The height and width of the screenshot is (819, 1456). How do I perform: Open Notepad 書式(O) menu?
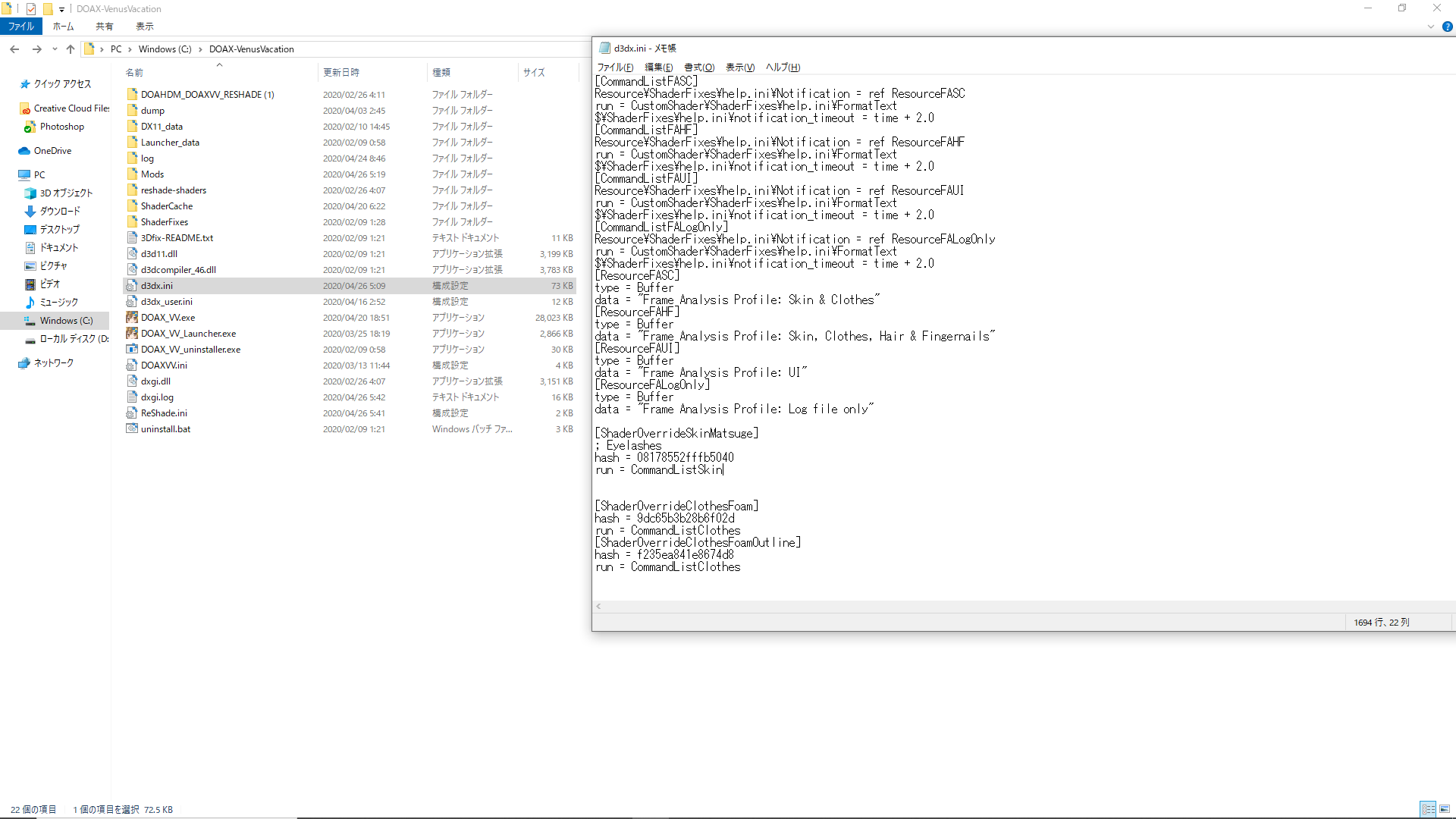[699, 67]
